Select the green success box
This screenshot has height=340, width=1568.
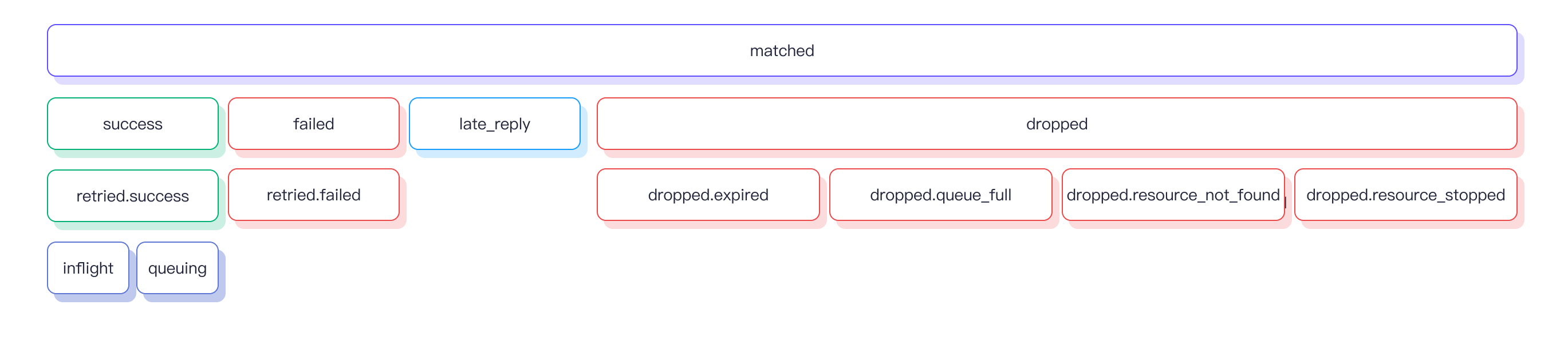[x=133, y=124]
